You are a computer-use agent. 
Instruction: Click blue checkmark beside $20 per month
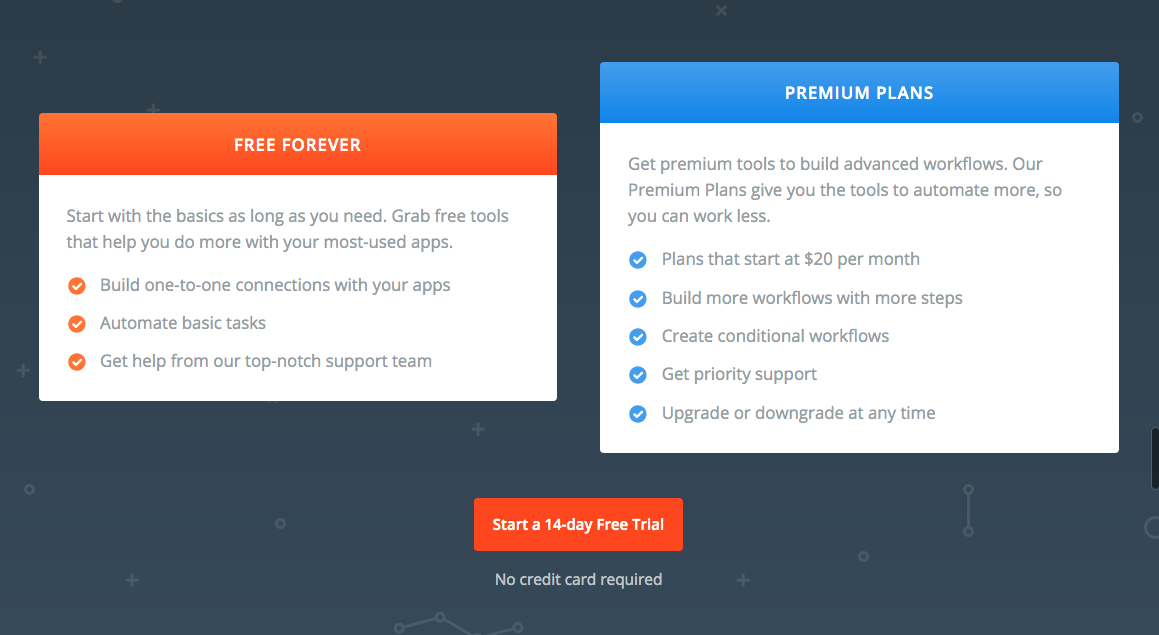click(638, 260)
